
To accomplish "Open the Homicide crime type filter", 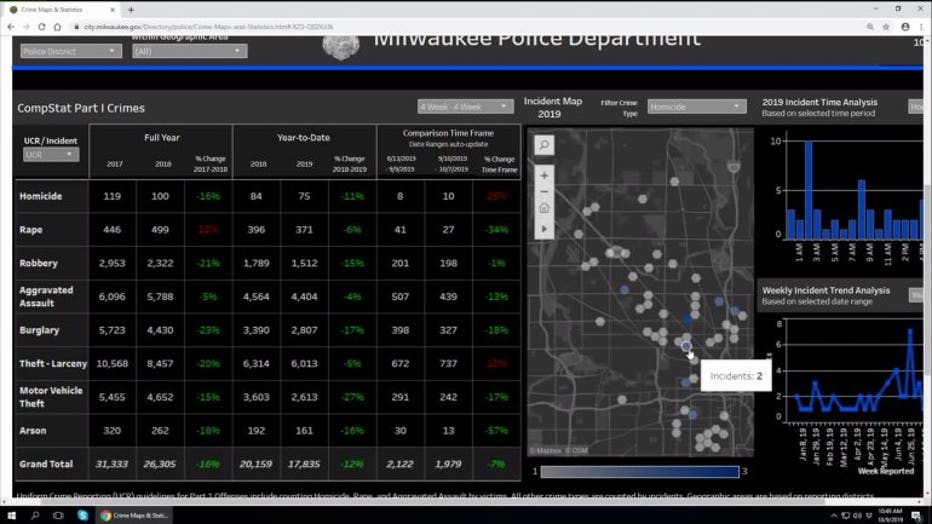I will (696, 106).
